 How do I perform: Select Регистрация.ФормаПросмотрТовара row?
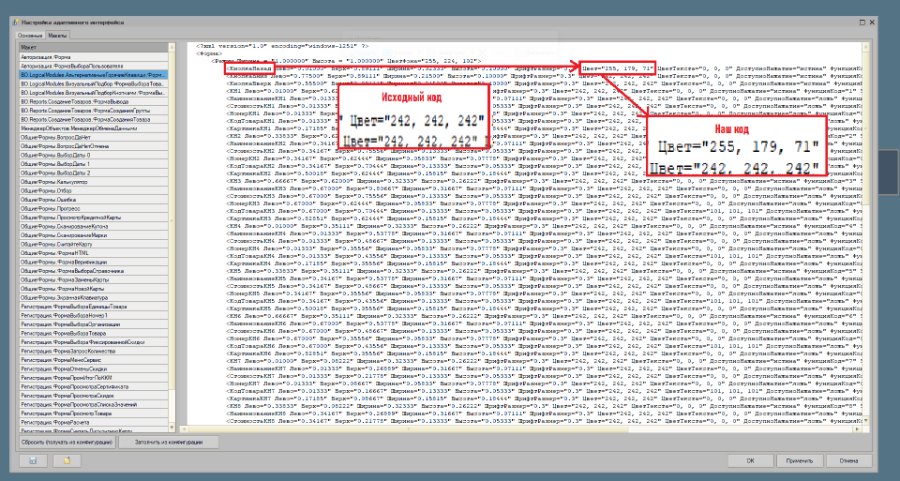[x=94, y=413]
